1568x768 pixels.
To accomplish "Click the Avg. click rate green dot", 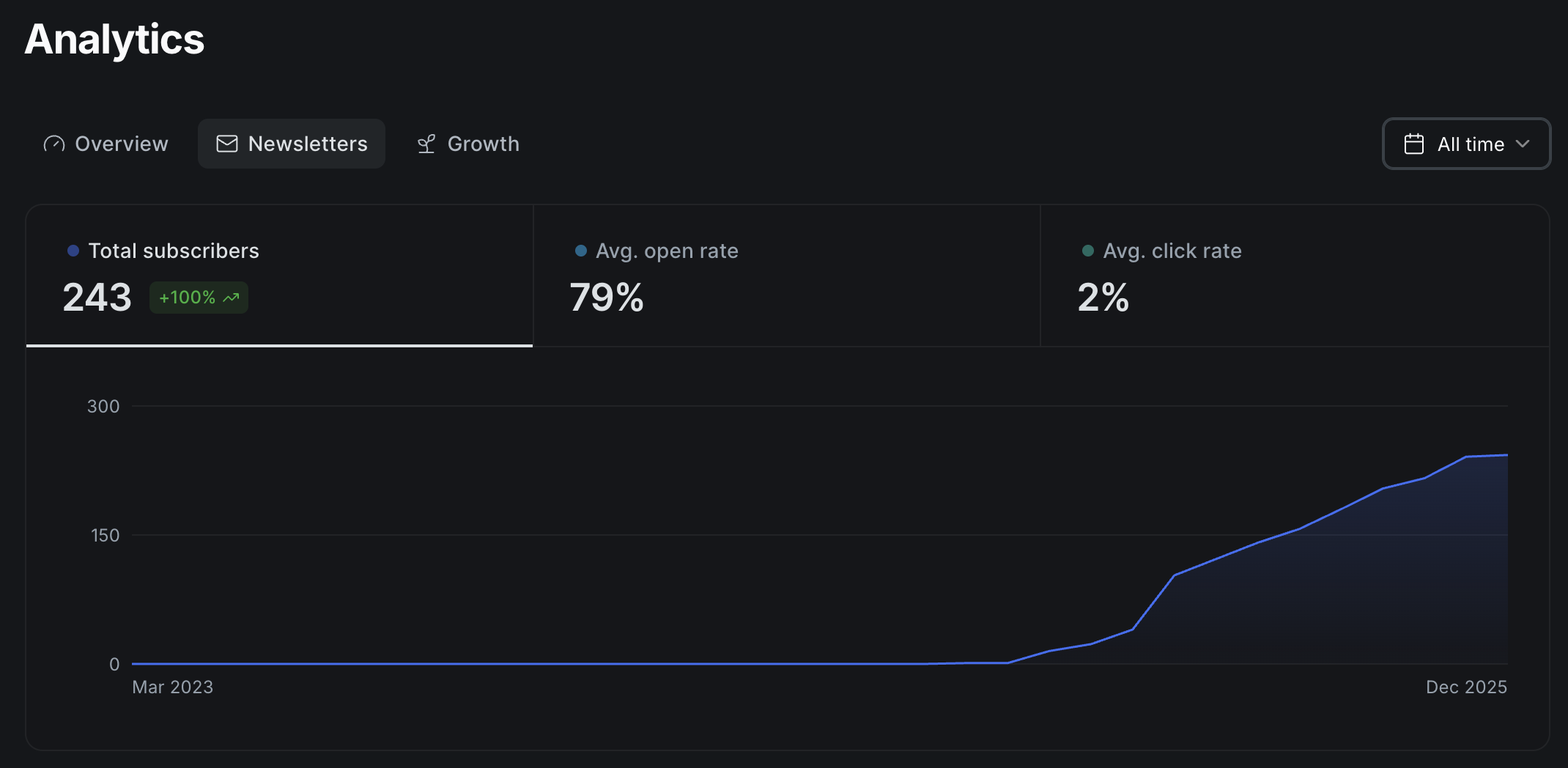I will (x=1088, y=251).
